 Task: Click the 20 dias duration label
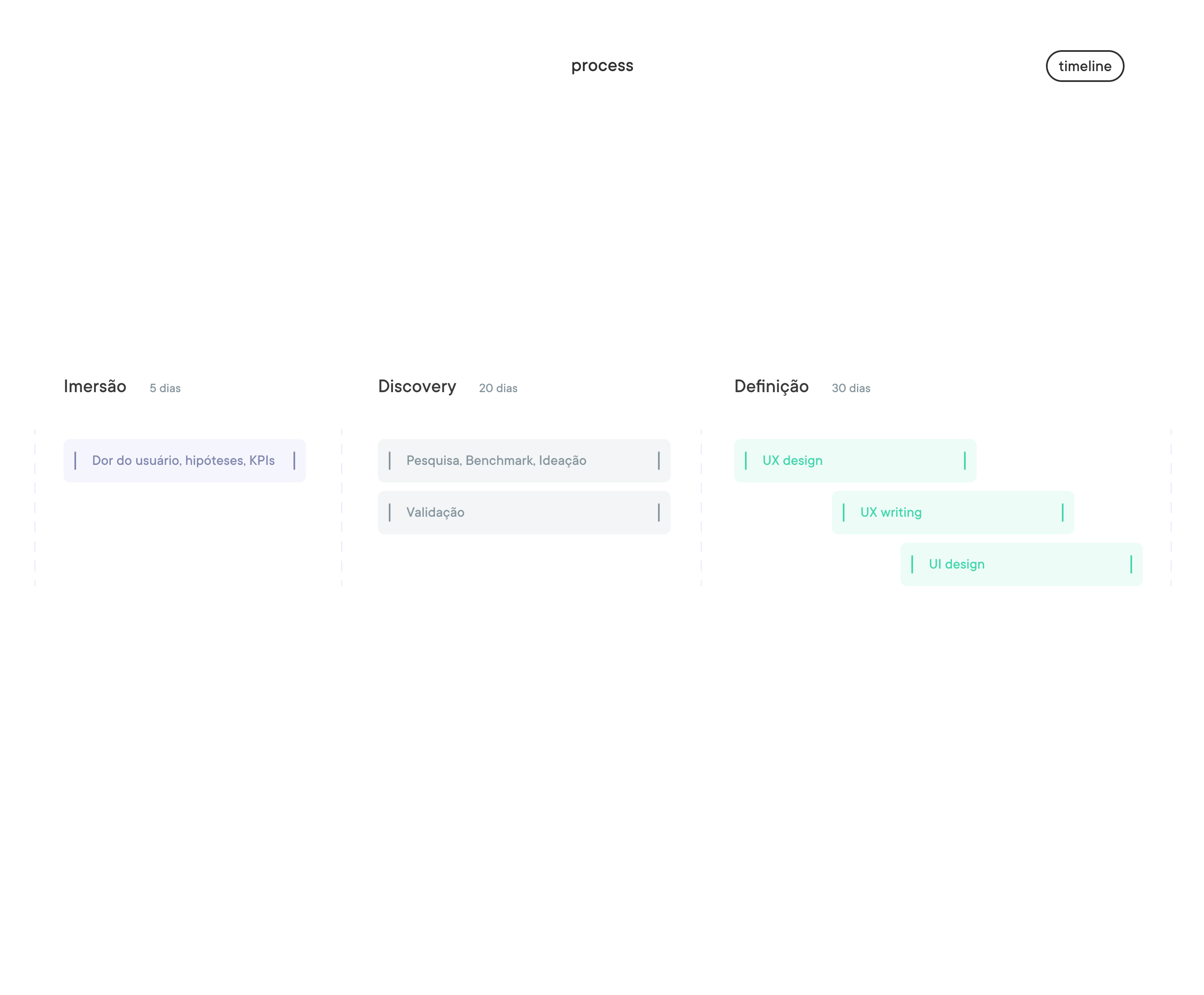[x=498, y=388]
